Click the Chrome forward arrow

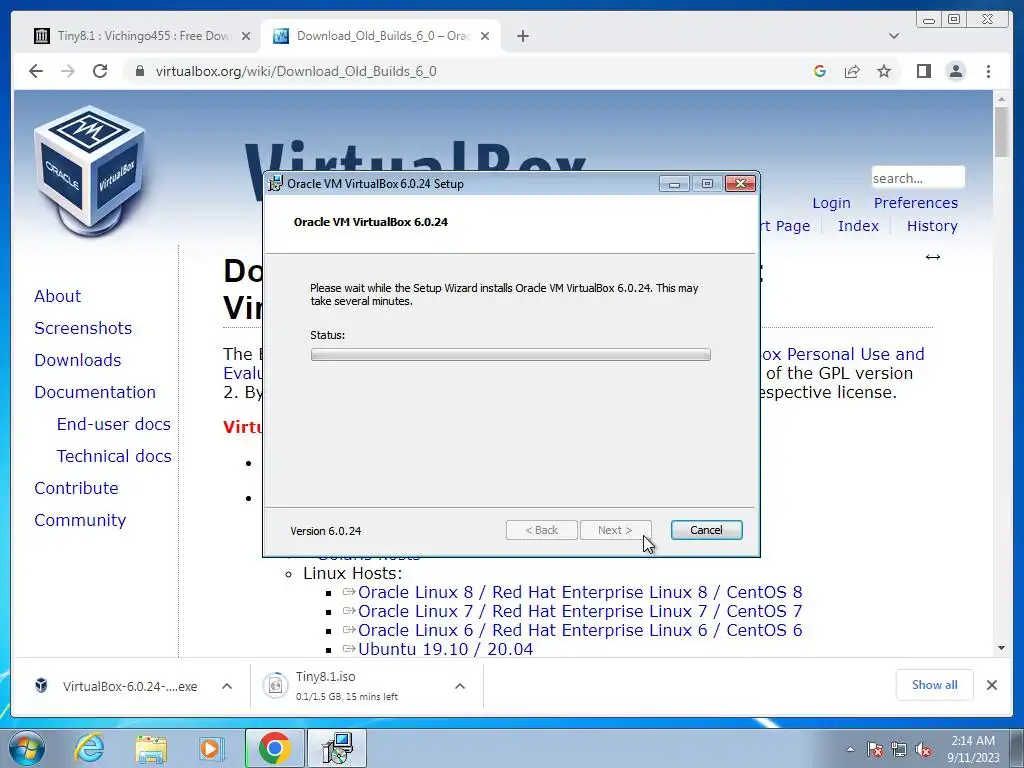pos(68,71)
